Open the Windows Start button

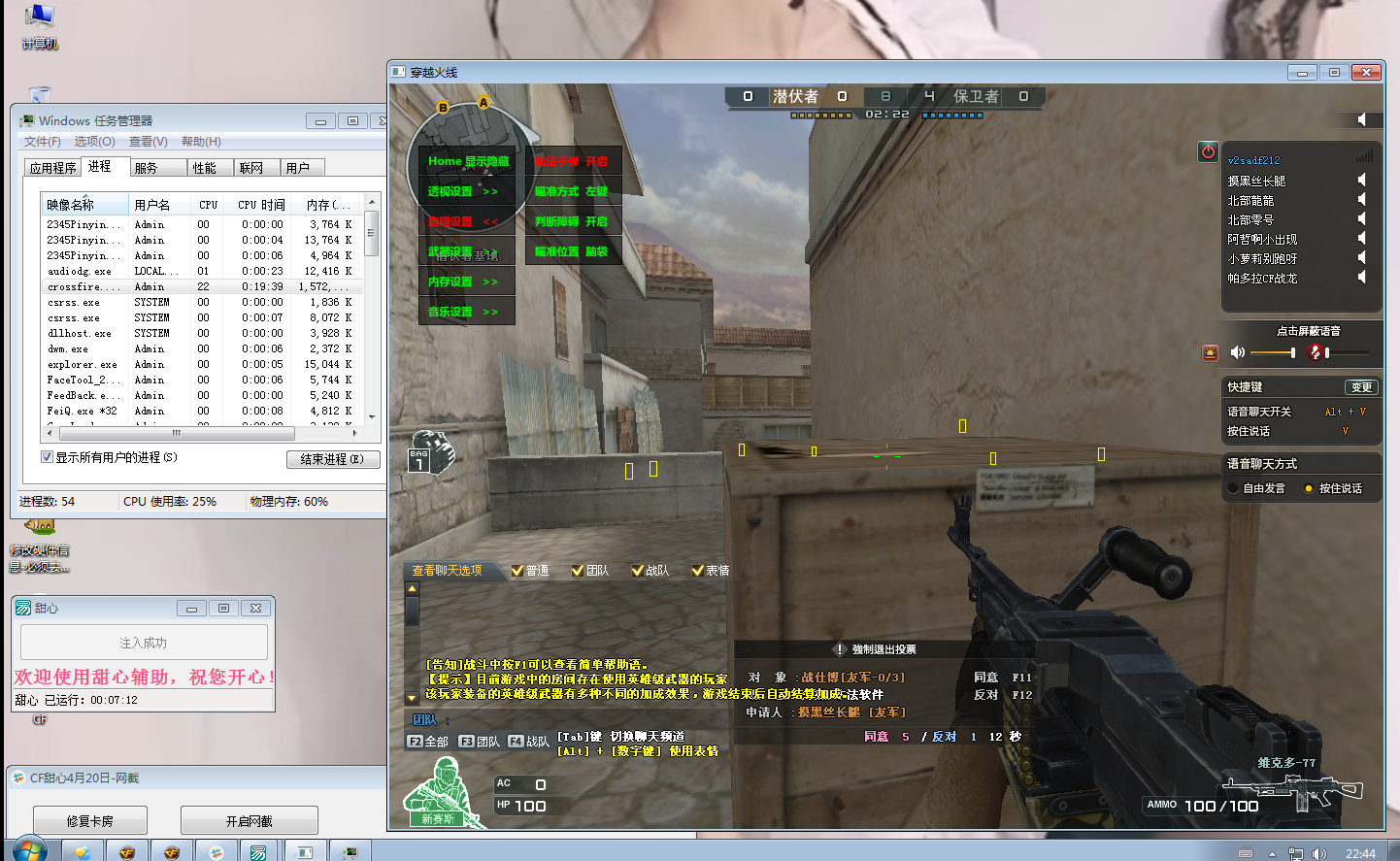click(29, 850)
